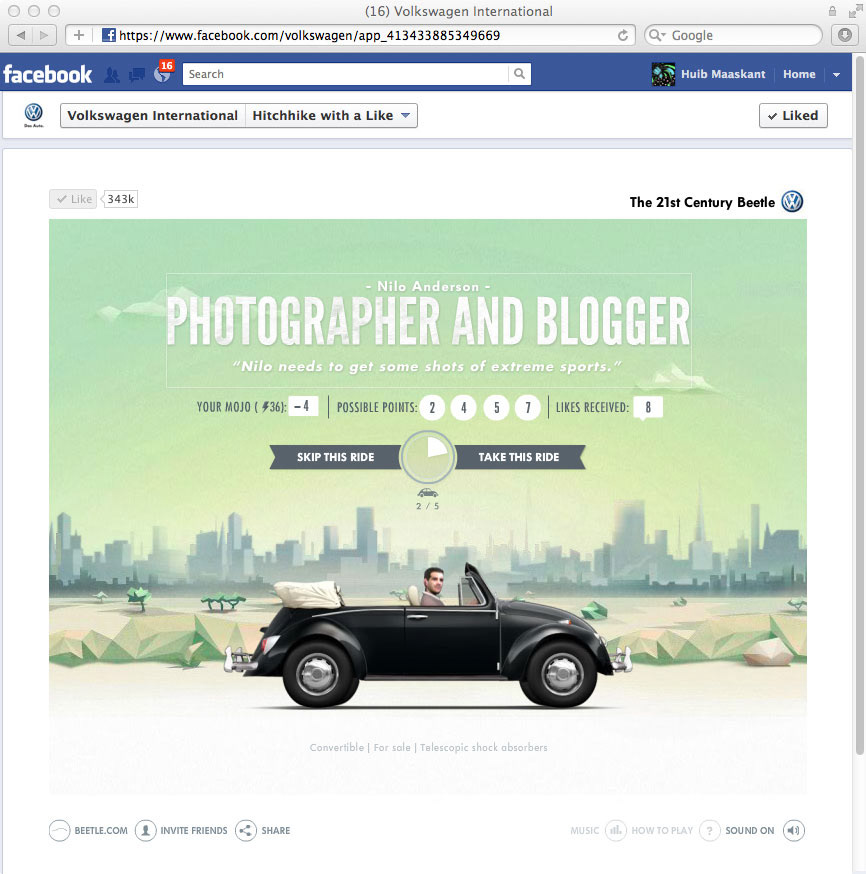This screenshot has width=866, height=874.
Task: Open HOW TO PLAY label
Action: pos(662,831)
